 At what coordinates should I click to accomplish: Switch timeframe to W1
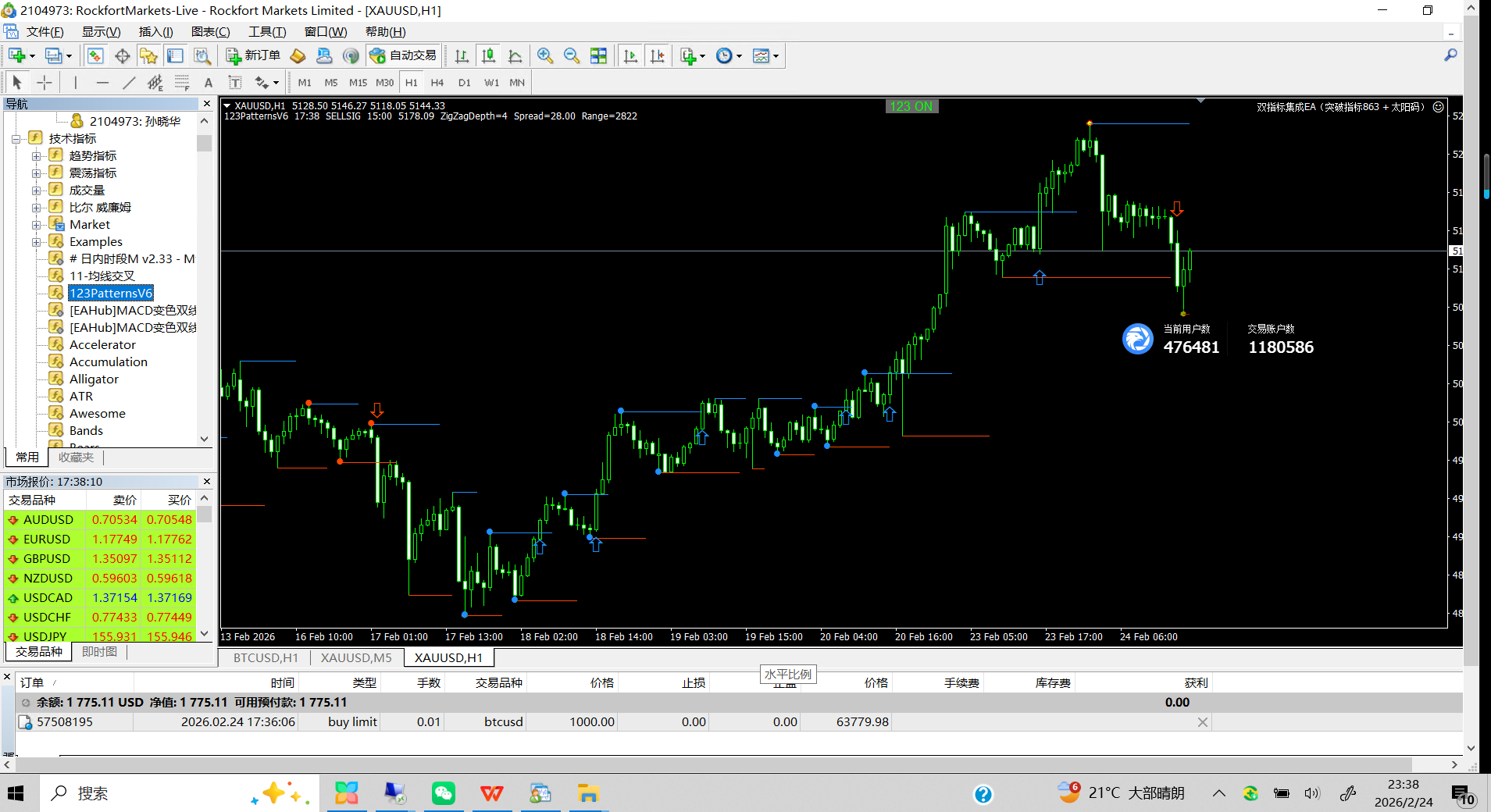coord(491,82)
